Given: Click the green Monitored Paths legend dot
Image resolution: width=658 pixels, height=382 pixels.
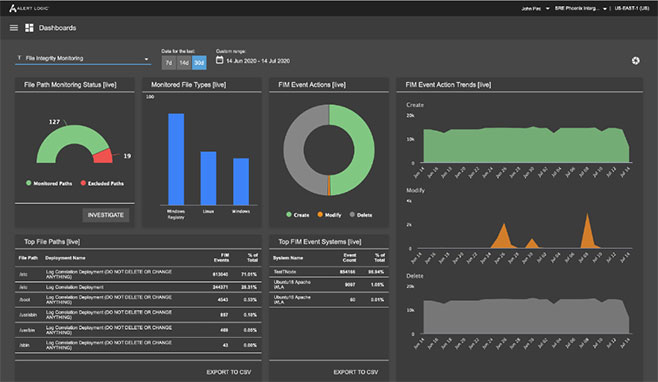Looking at the screenshot, I should pyautogui.click(x=29, y=183).
